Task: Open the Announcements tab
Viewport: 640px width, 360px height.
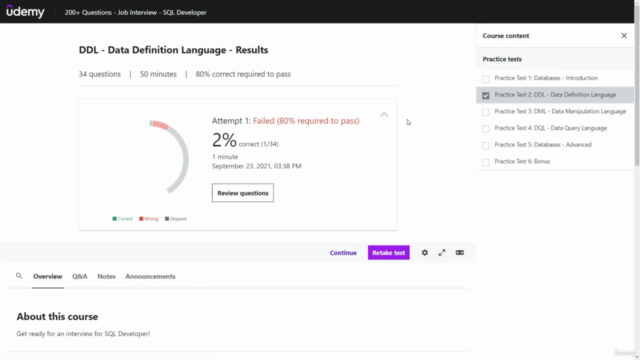Action: click(x=150, y=276)
